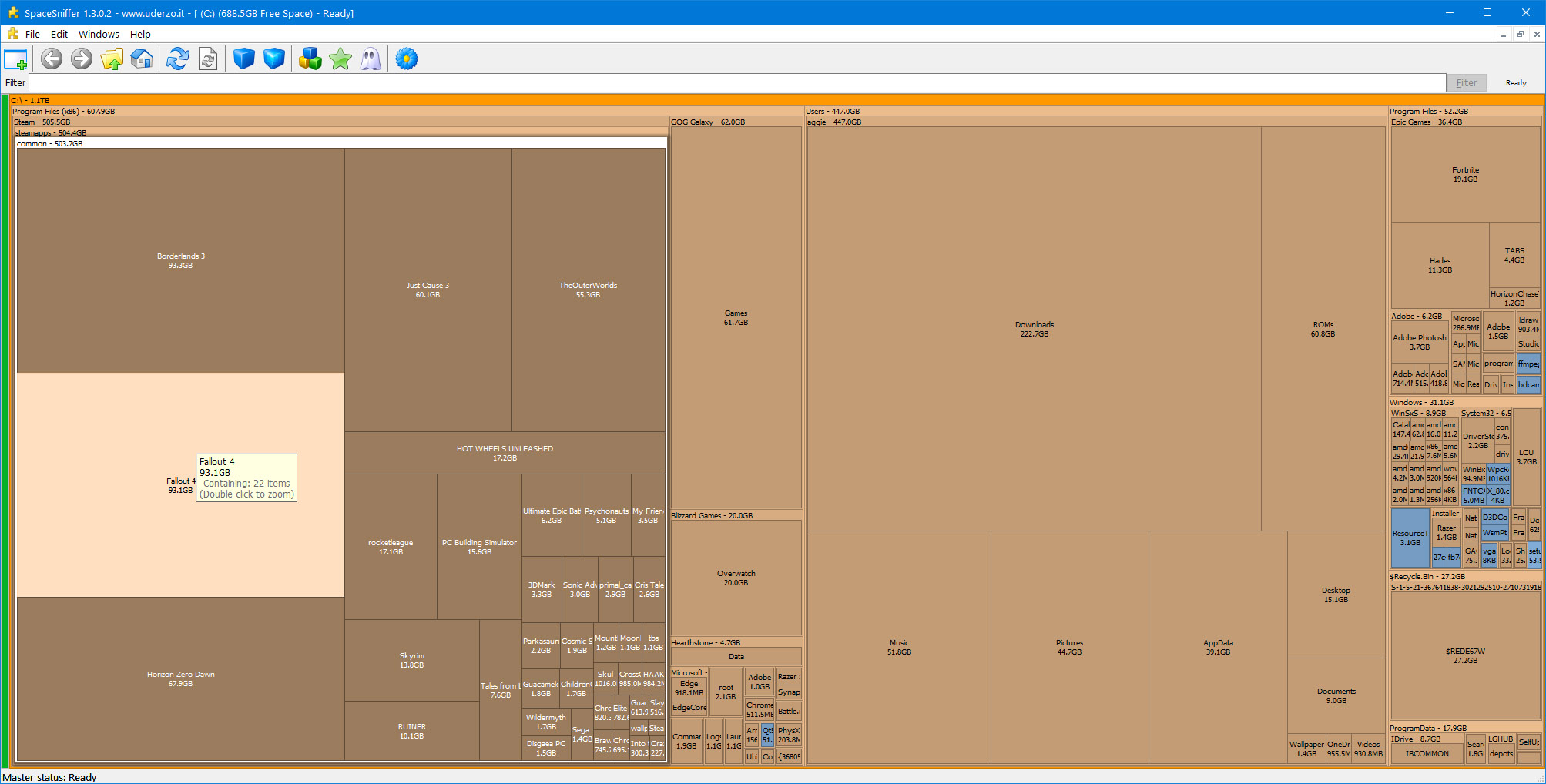Toggle file classes style colored cubes
1546x784 pixels.
point(310,59)
